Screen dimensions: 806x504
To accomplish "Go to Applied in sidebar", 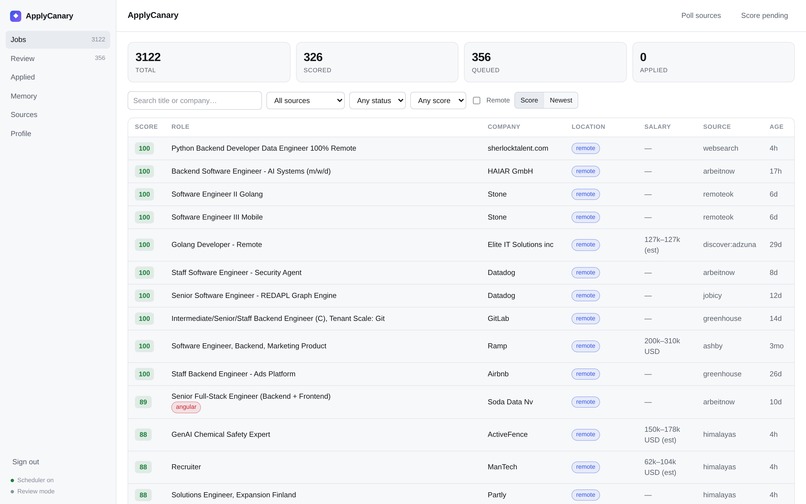I will [58, 77].
